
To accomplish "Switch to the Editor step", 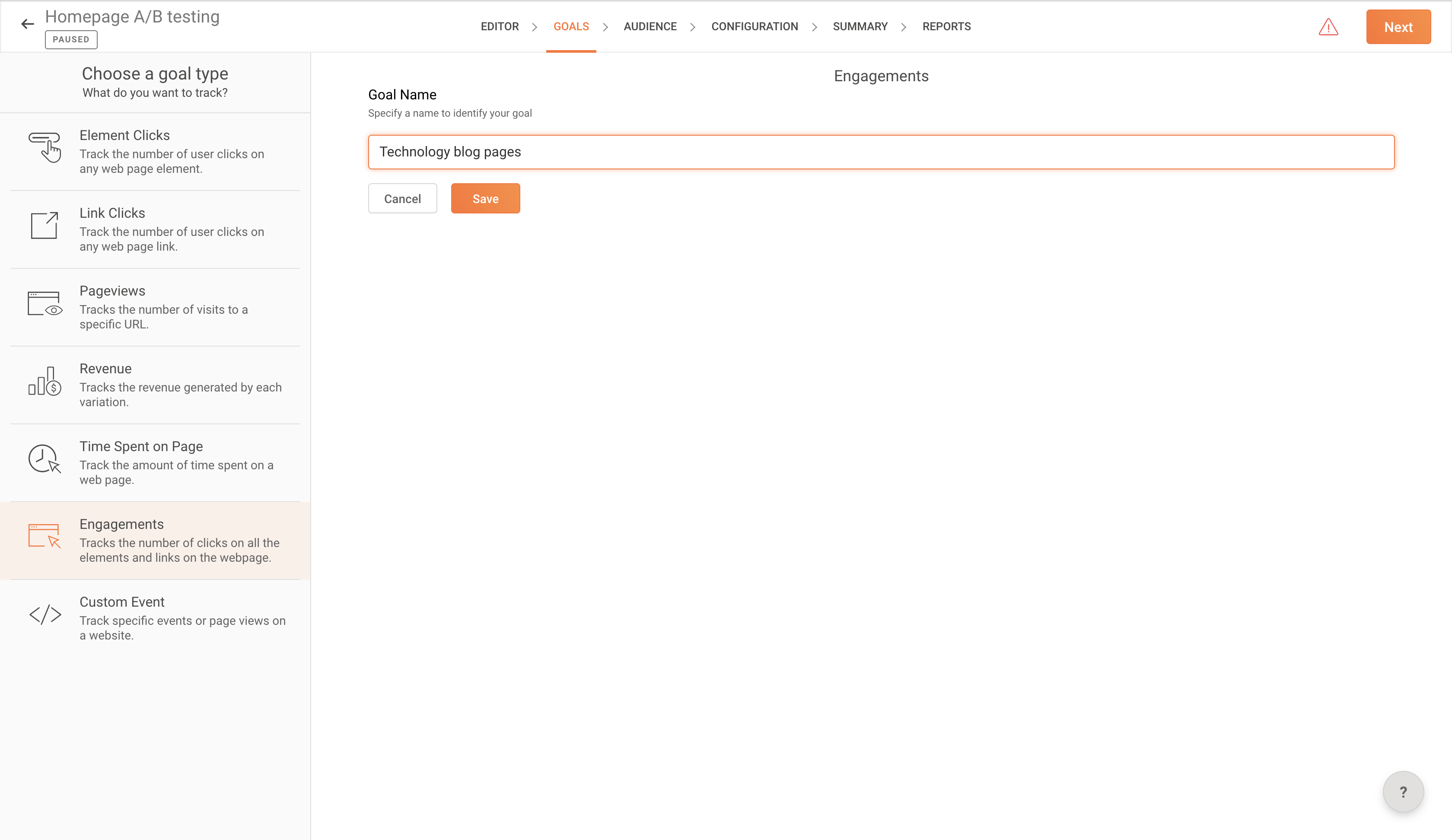I will [x=500, y=26].
